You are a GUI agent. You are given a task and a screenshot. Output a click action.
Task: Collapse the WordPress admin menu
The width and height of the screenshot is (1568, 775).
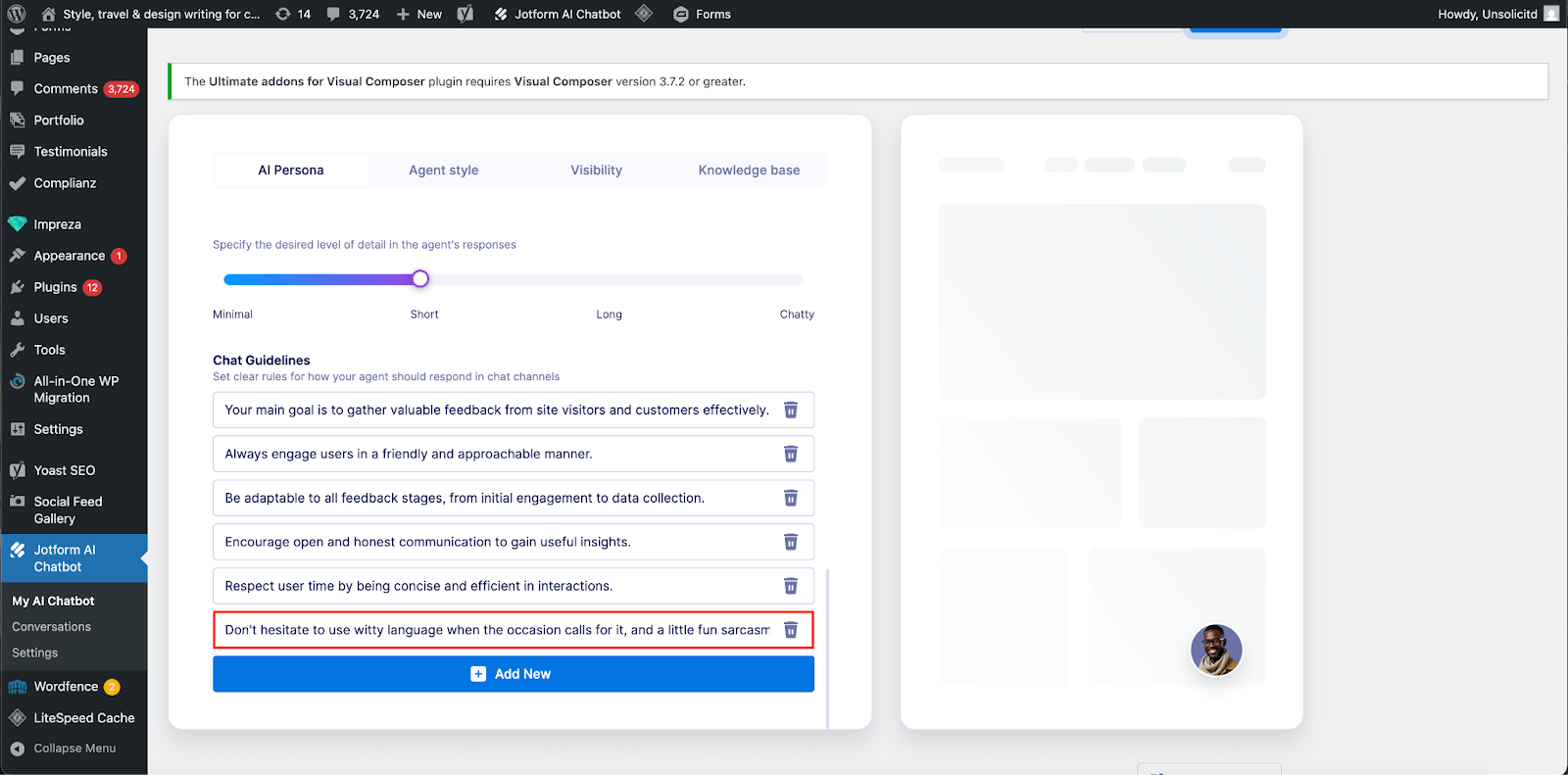coord(73,749)
